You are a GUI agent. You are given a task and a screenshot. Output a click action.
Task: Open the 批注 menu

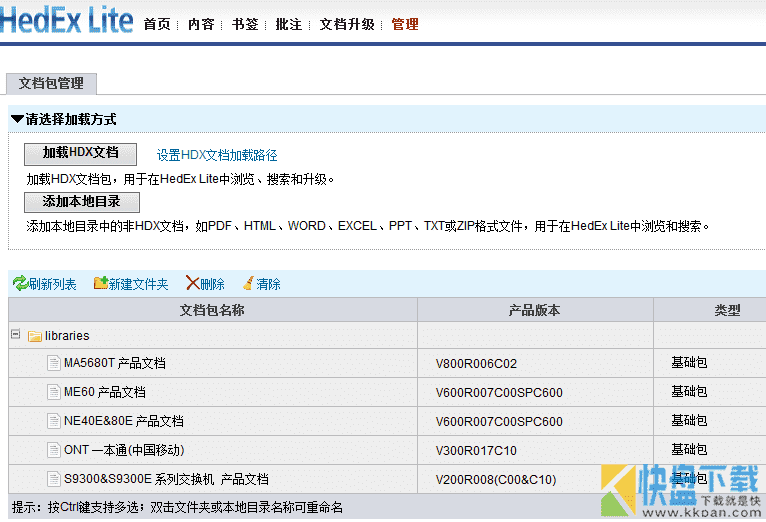point(289,24)
